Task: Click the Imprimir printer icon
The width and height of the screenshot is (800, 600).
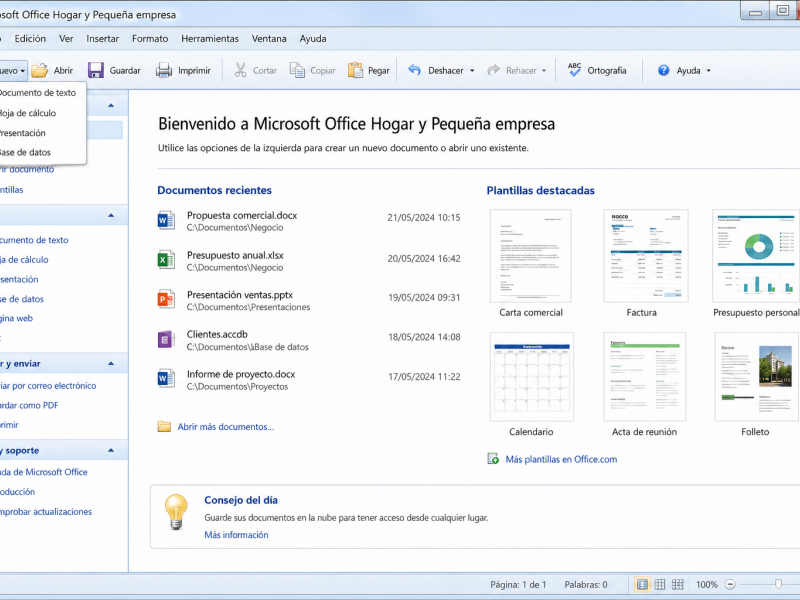Action: click(x=164, y=70)
